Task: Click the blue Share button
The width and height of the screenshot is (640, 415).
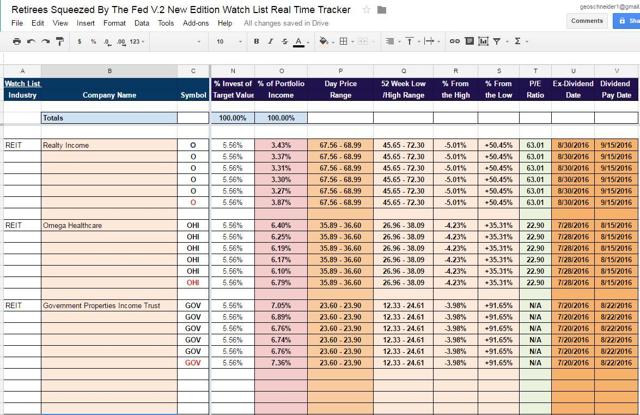Action: pos(627,21)
